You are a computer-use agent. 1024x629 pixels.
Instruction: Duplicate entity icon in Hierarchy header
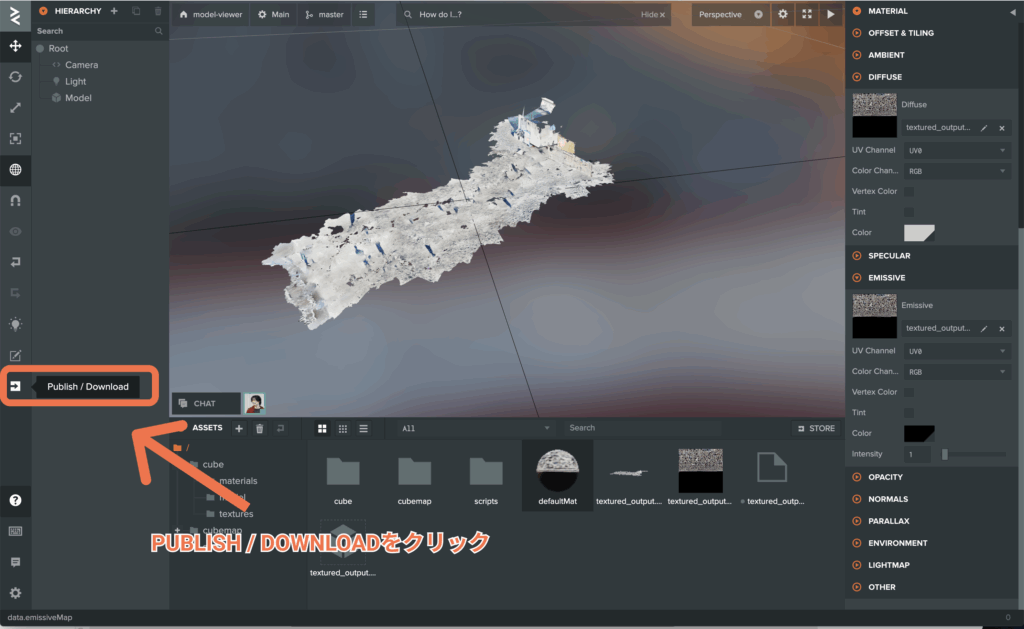136,11
